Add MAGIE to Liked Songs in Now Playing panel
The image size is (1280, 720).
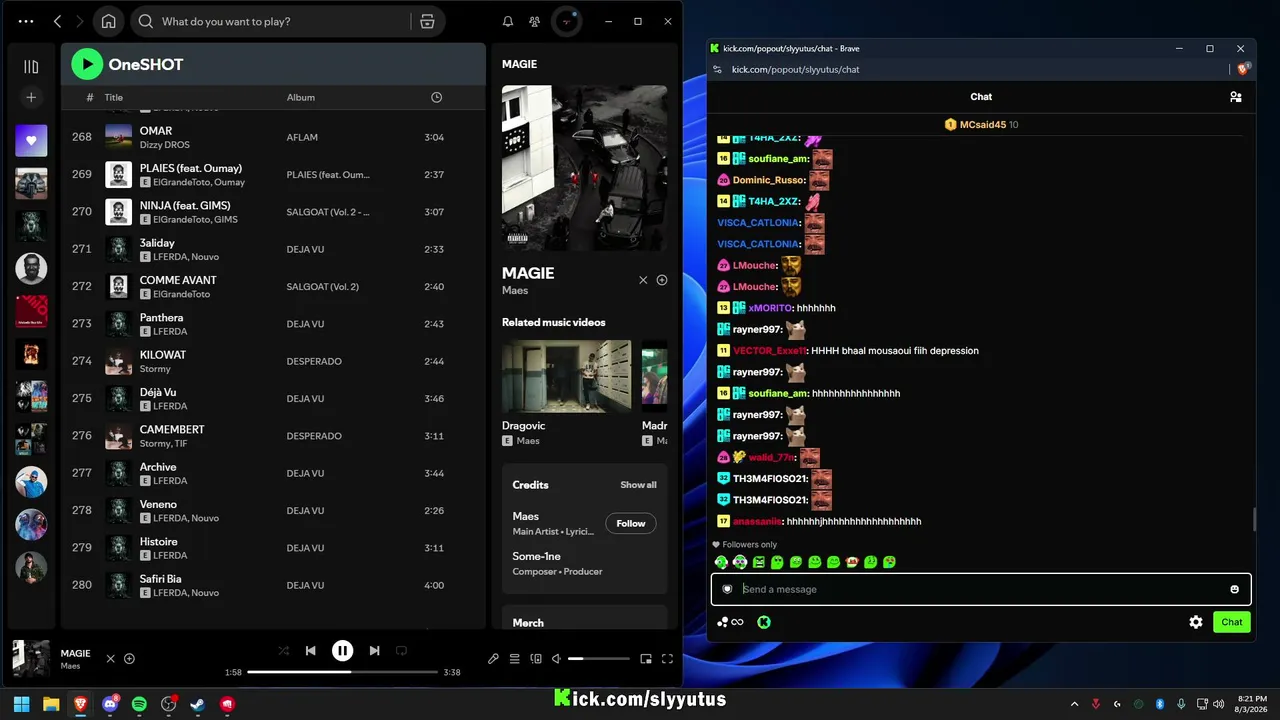662,280
